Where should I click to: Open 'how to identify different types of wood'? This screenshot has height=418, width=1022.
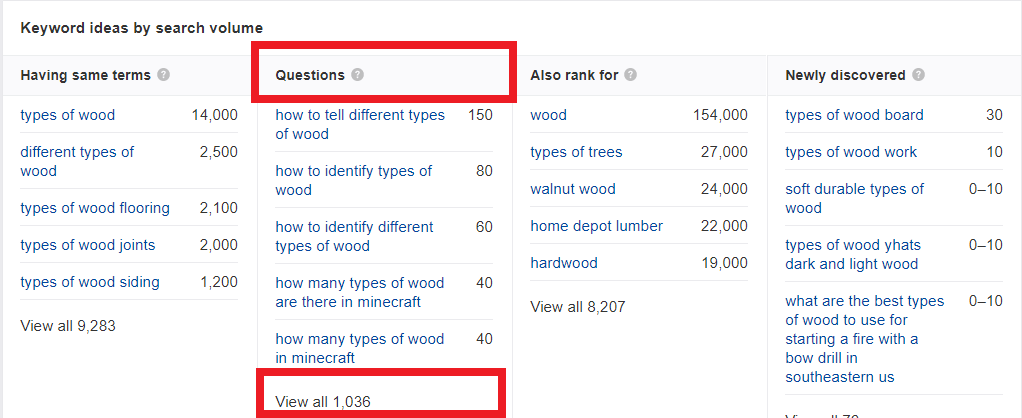pos(355,237)
